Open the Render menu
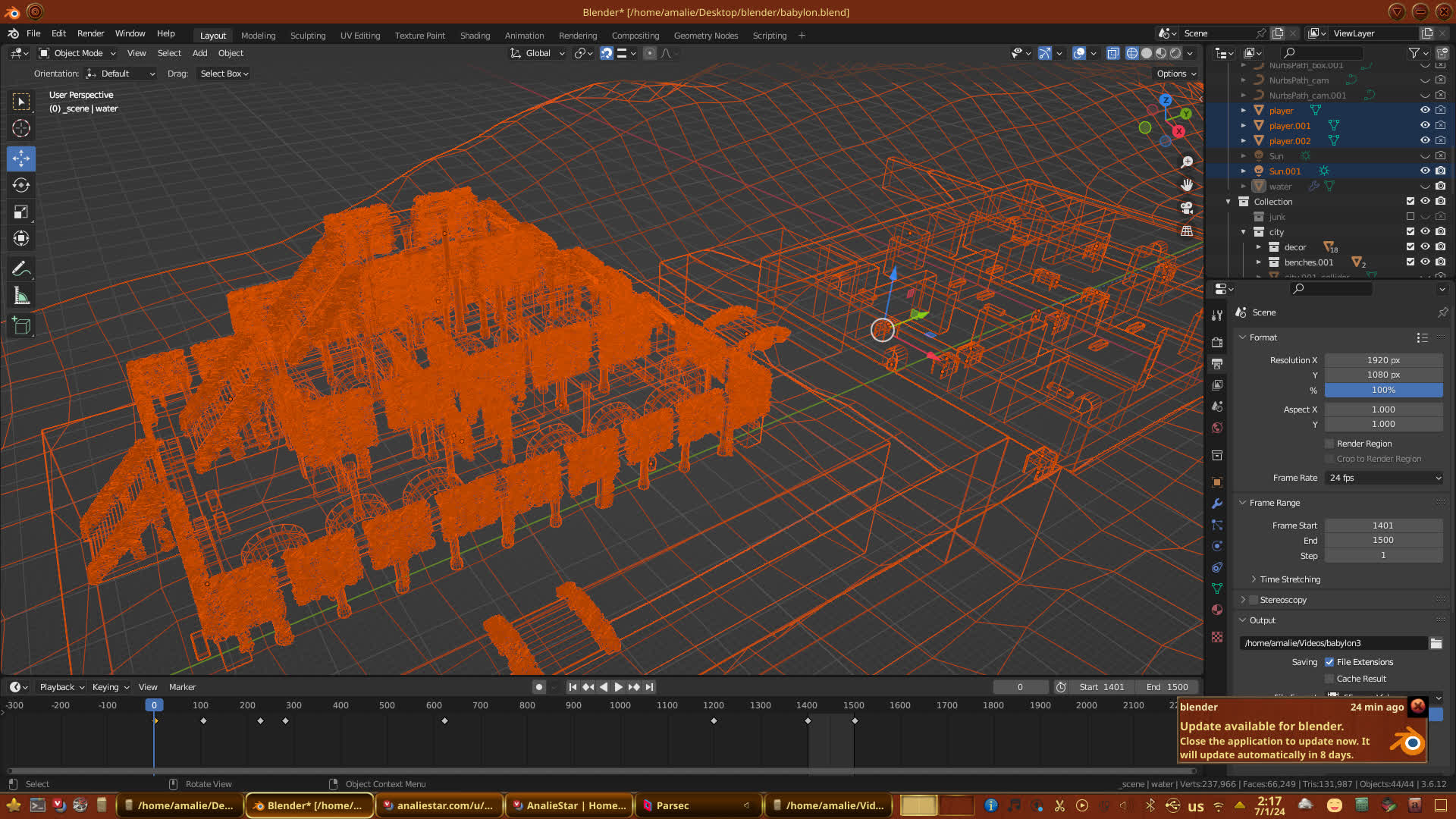1456x819 pixels. [x=90, y=33]
